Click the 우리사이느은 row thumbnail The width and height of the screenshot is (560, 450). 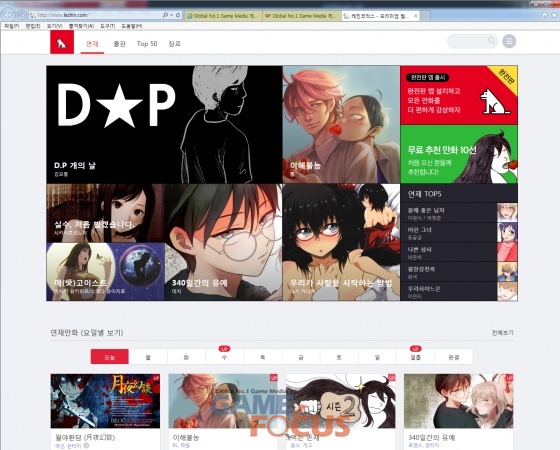point(507,291)
